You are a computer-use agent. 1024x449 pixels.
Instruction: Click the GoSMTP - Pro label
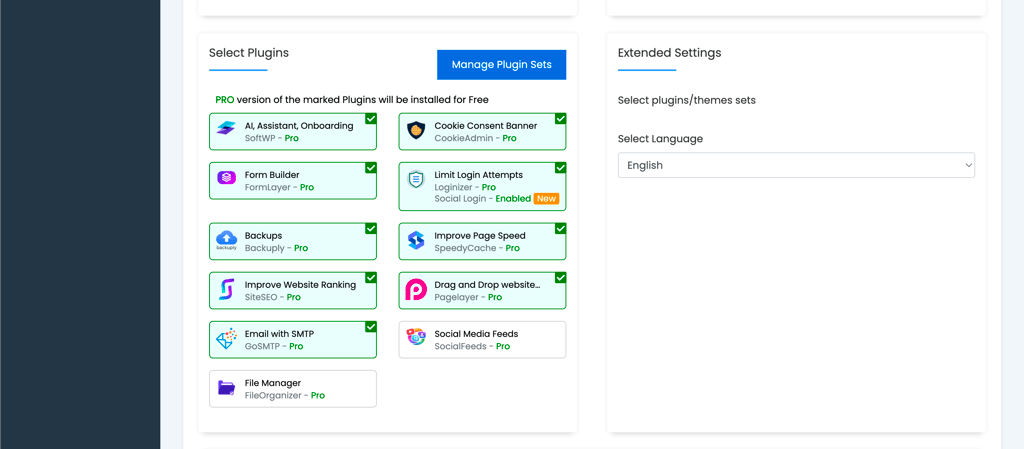pyautogui.click(x=274, y=346)
